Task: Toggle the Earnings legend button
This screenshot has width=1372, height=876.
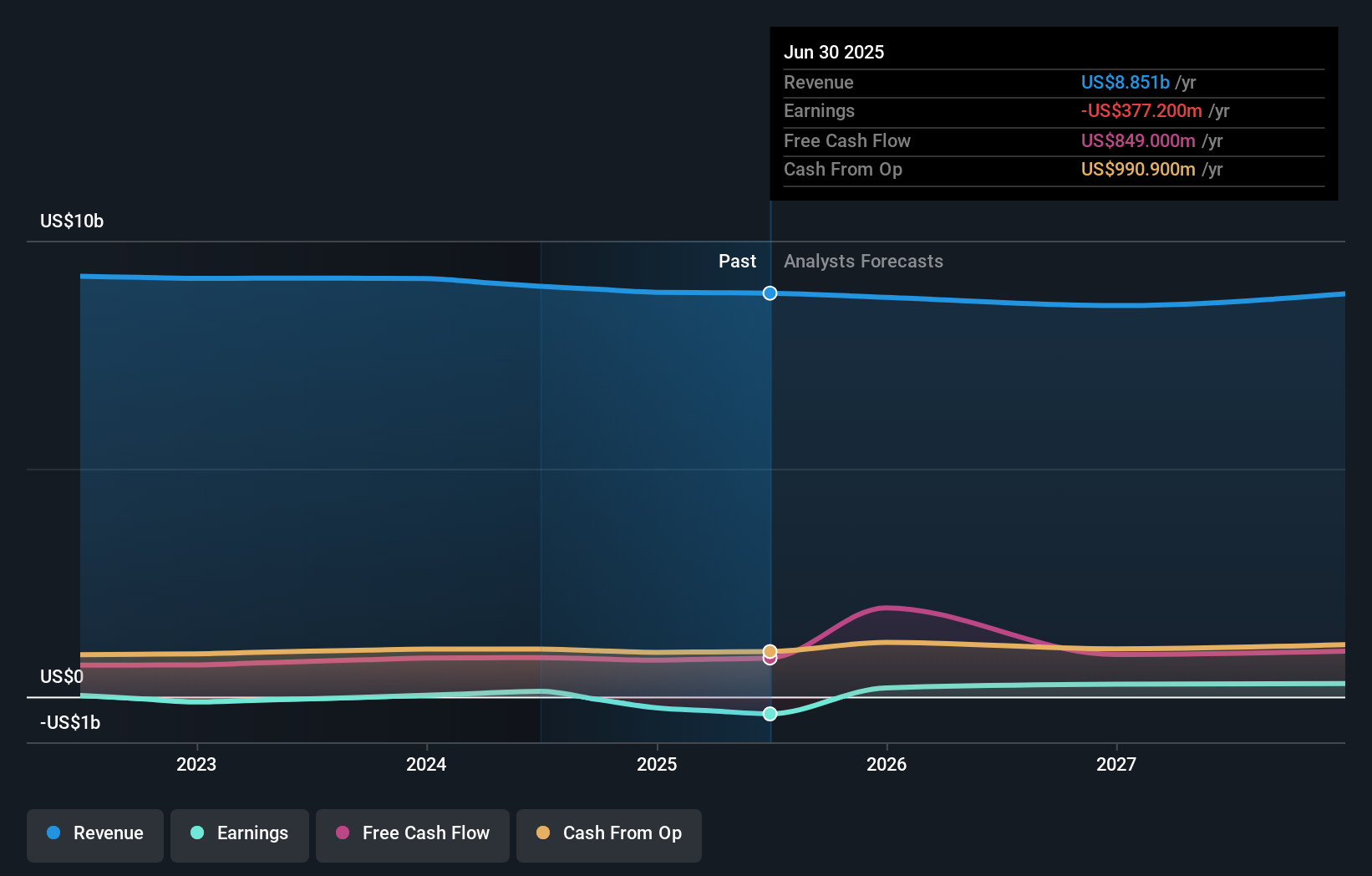Action: tap(240, 835)
